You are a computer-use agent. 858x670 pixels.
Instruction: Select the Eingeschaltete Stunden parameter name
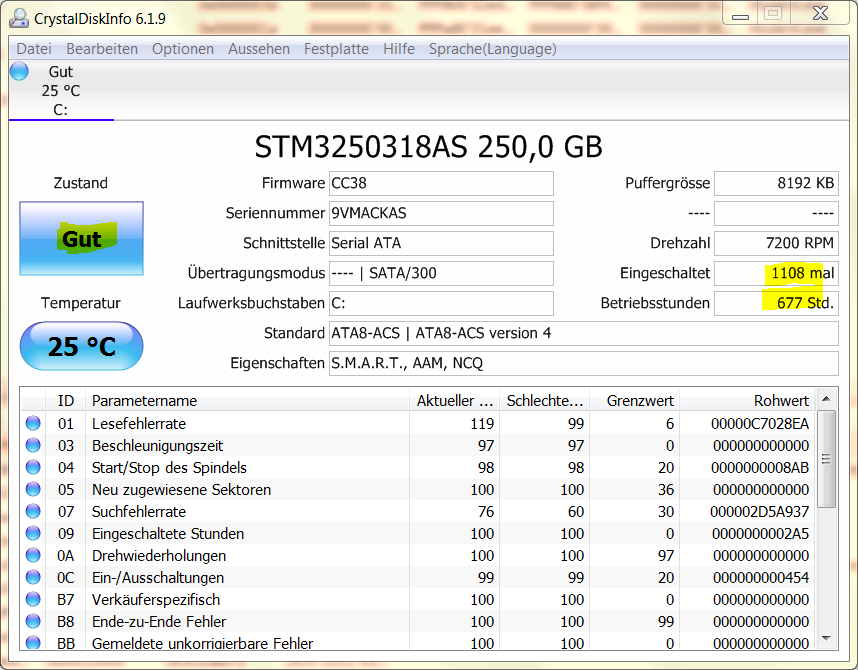[x=168, y=534]
